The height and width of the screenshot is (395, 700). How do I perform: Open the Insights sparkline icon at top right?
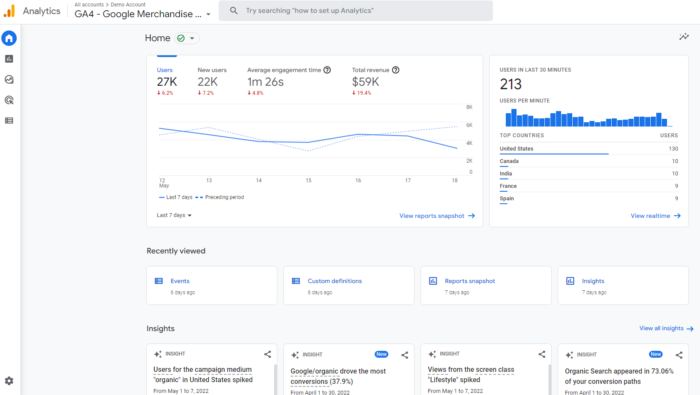coord(684,37)
